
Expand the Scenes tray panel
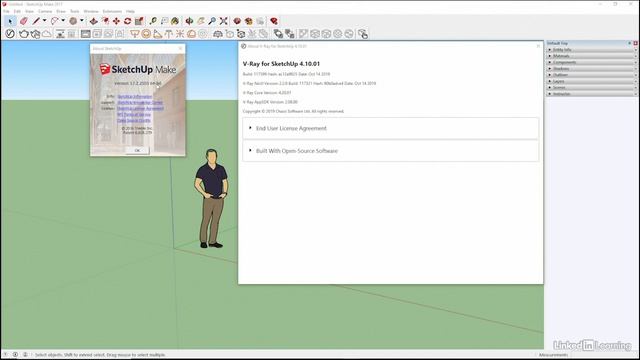pos(591,88)
